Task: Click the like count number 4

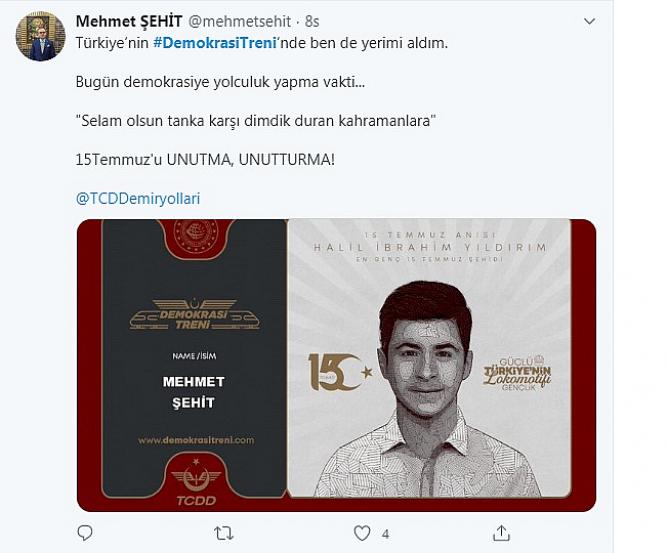Action: [385, 534]
